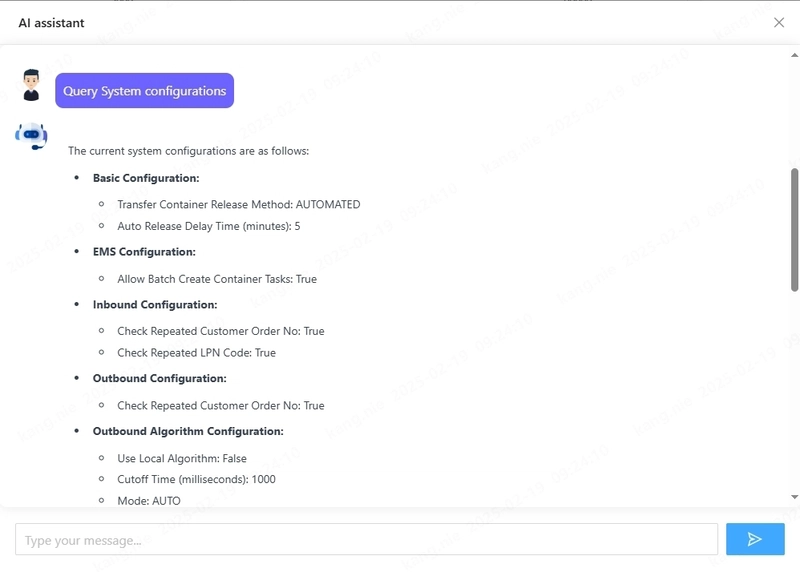The width and height of the screenshot is (800, 572).
Task: Click 'Transfer Container Release Method: AUTOMATED' line
Action: click(239, 205)
